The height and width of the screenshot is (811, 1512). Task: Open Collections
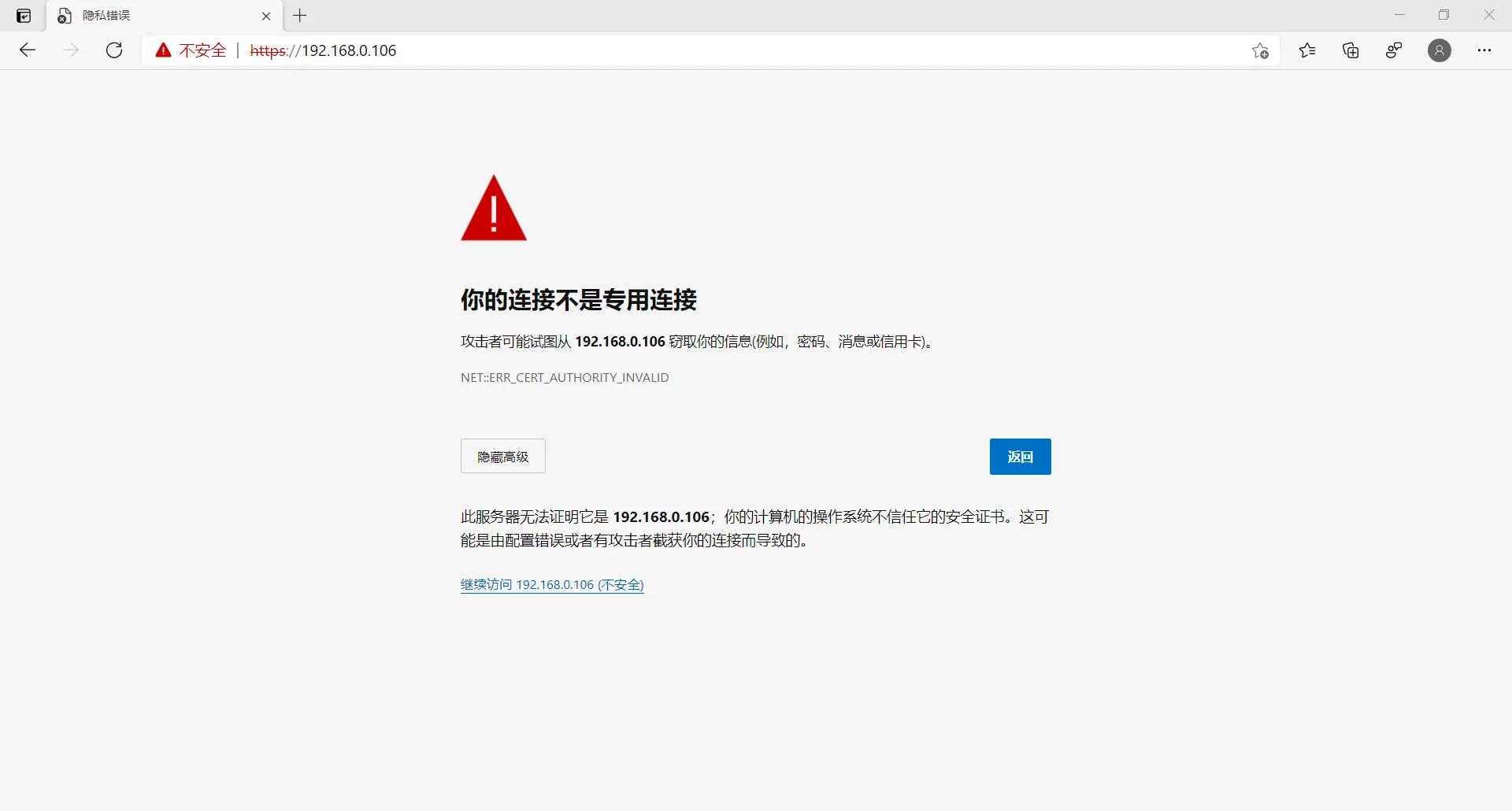(x=1350, y=50)
